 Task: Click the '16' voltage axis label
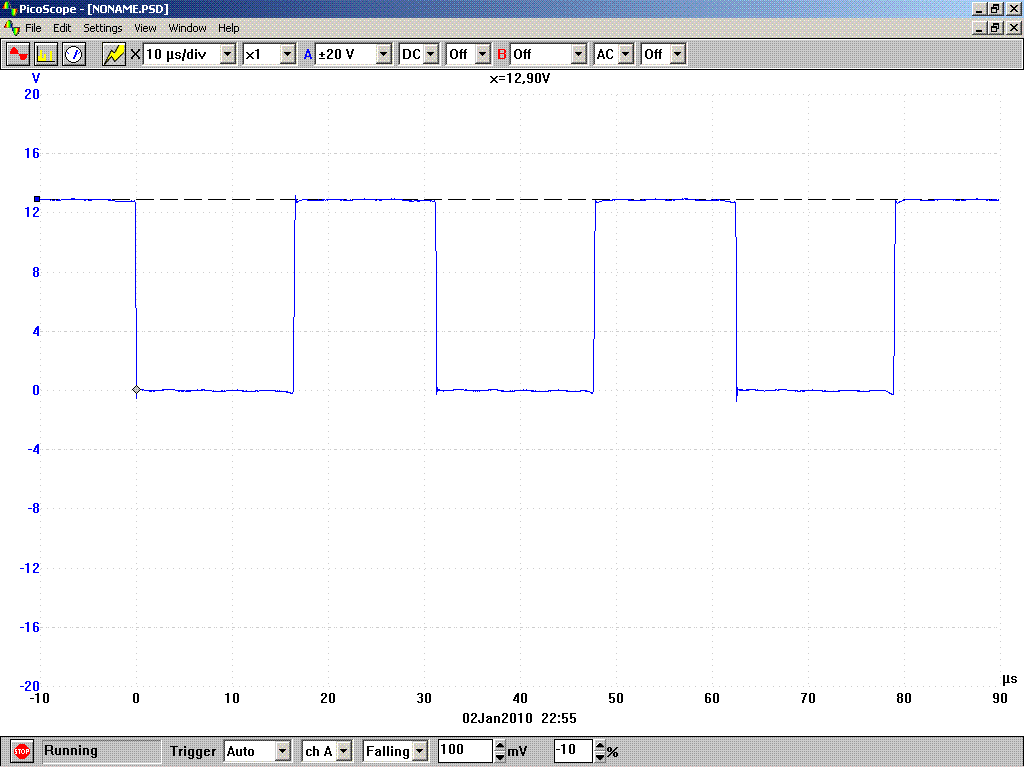pos(32,153)
